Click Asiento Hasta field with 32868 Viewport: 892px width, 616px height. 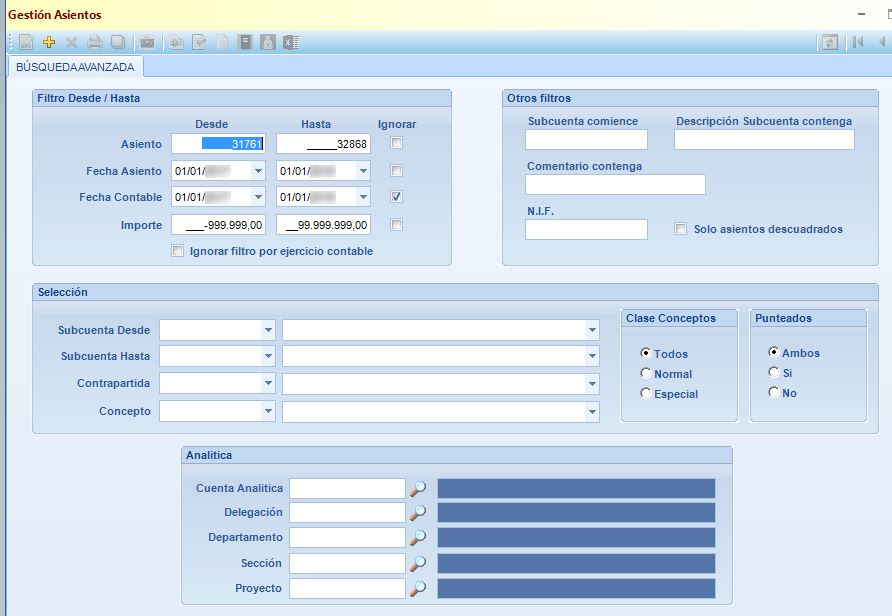(323, 144)
